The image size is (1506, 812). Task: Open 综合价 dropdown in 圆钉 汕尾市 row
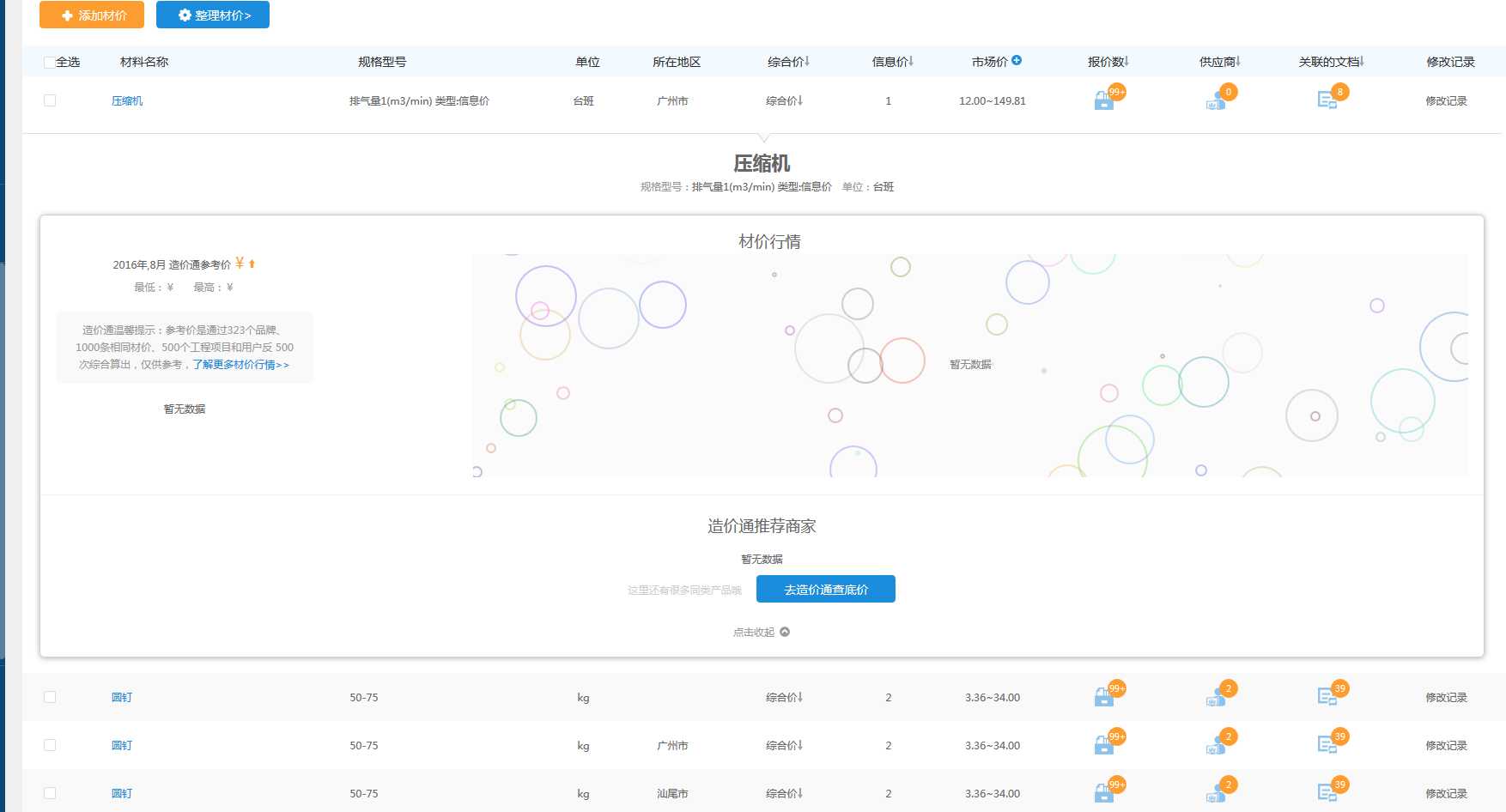click(785, 793)
